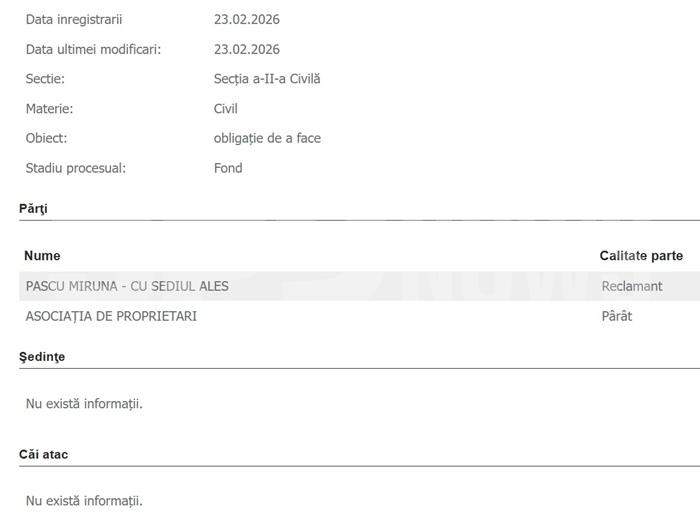Click the Ședințe section heading
This screenshot has height=512, width=700.
pos(42,356)
